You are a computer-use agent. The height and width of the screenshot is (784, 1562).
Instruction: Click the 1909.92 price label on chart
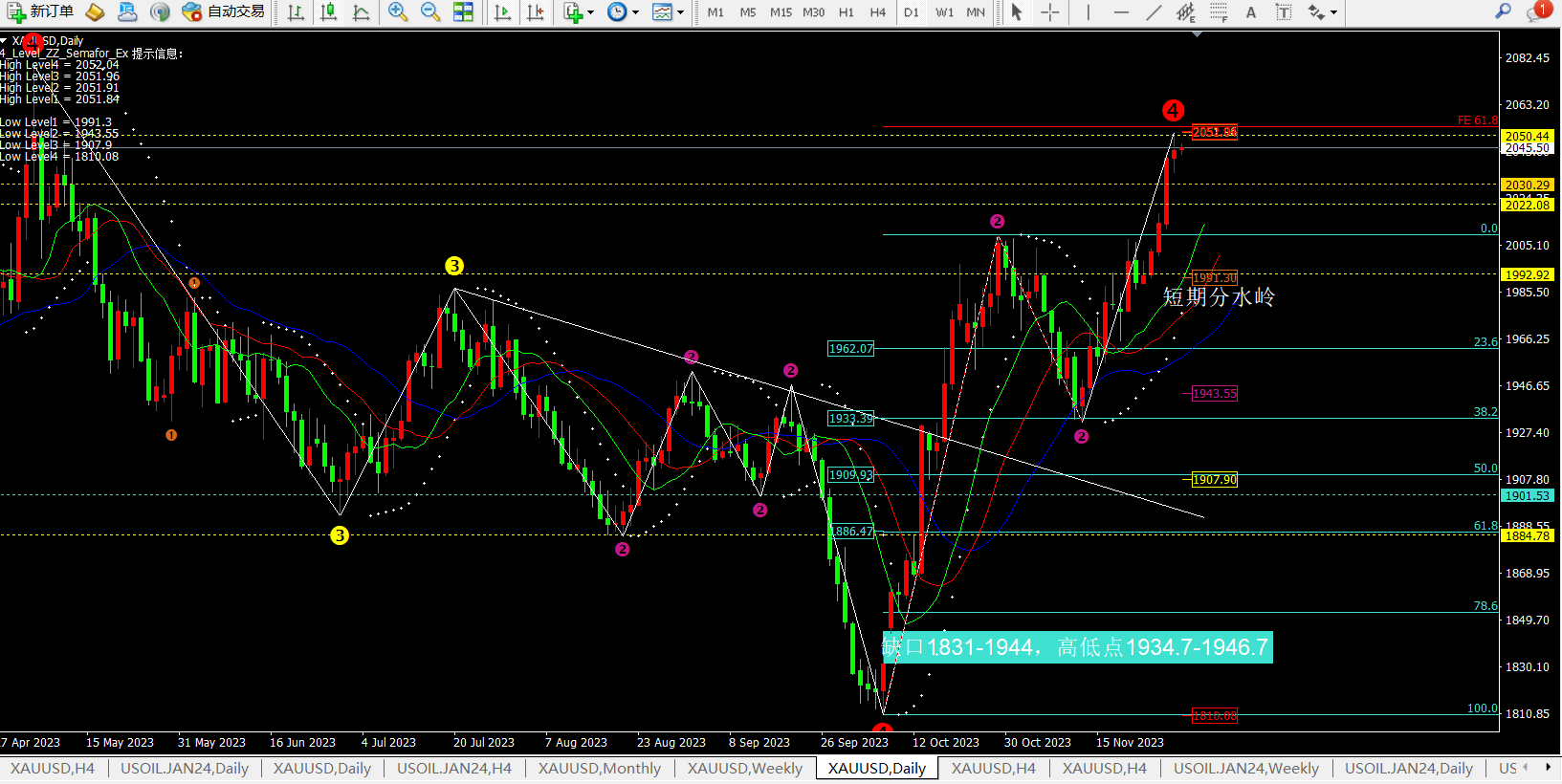click(850, 475)
